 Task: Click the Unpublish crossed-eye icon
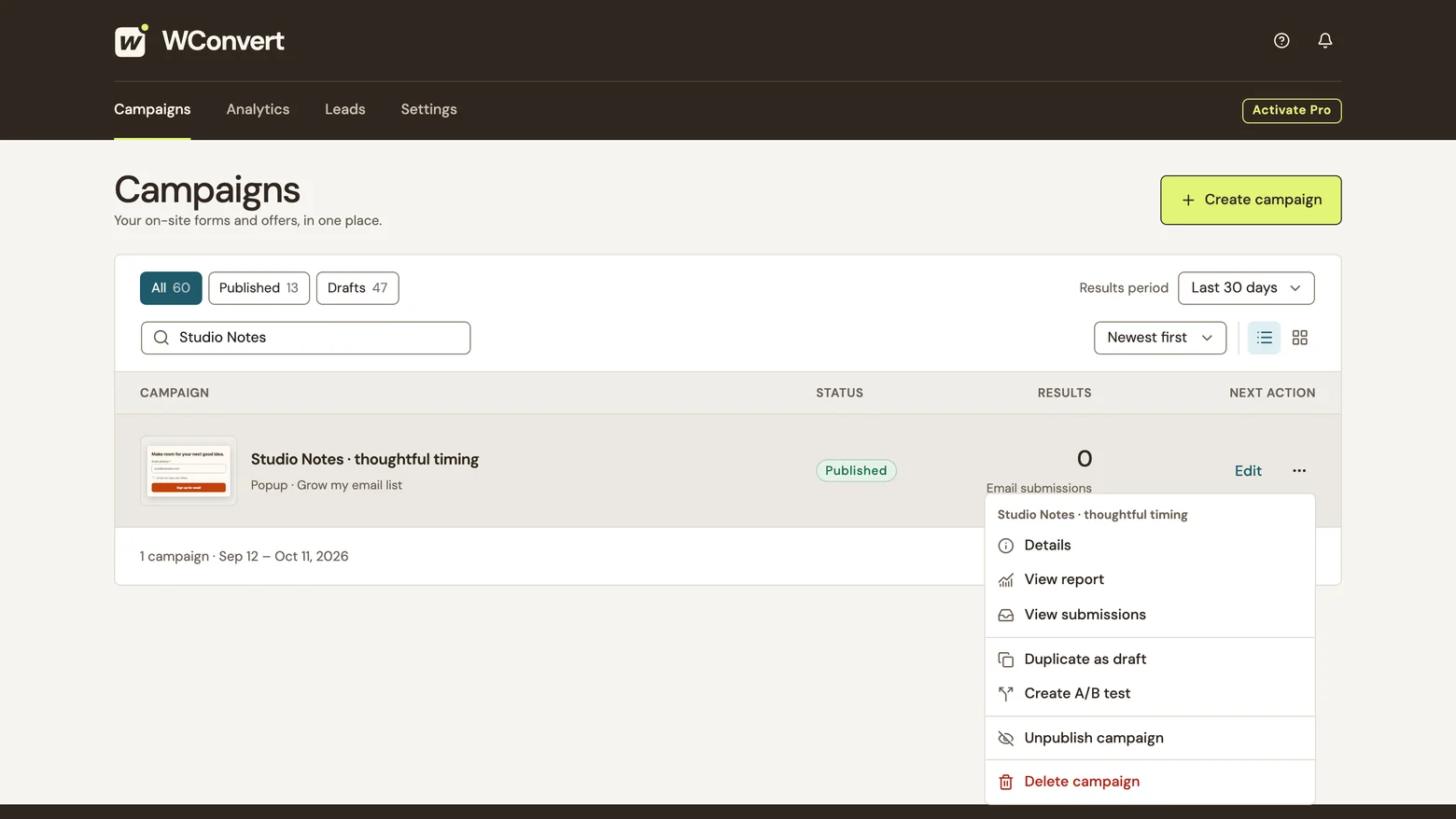tap(1005, 738)
